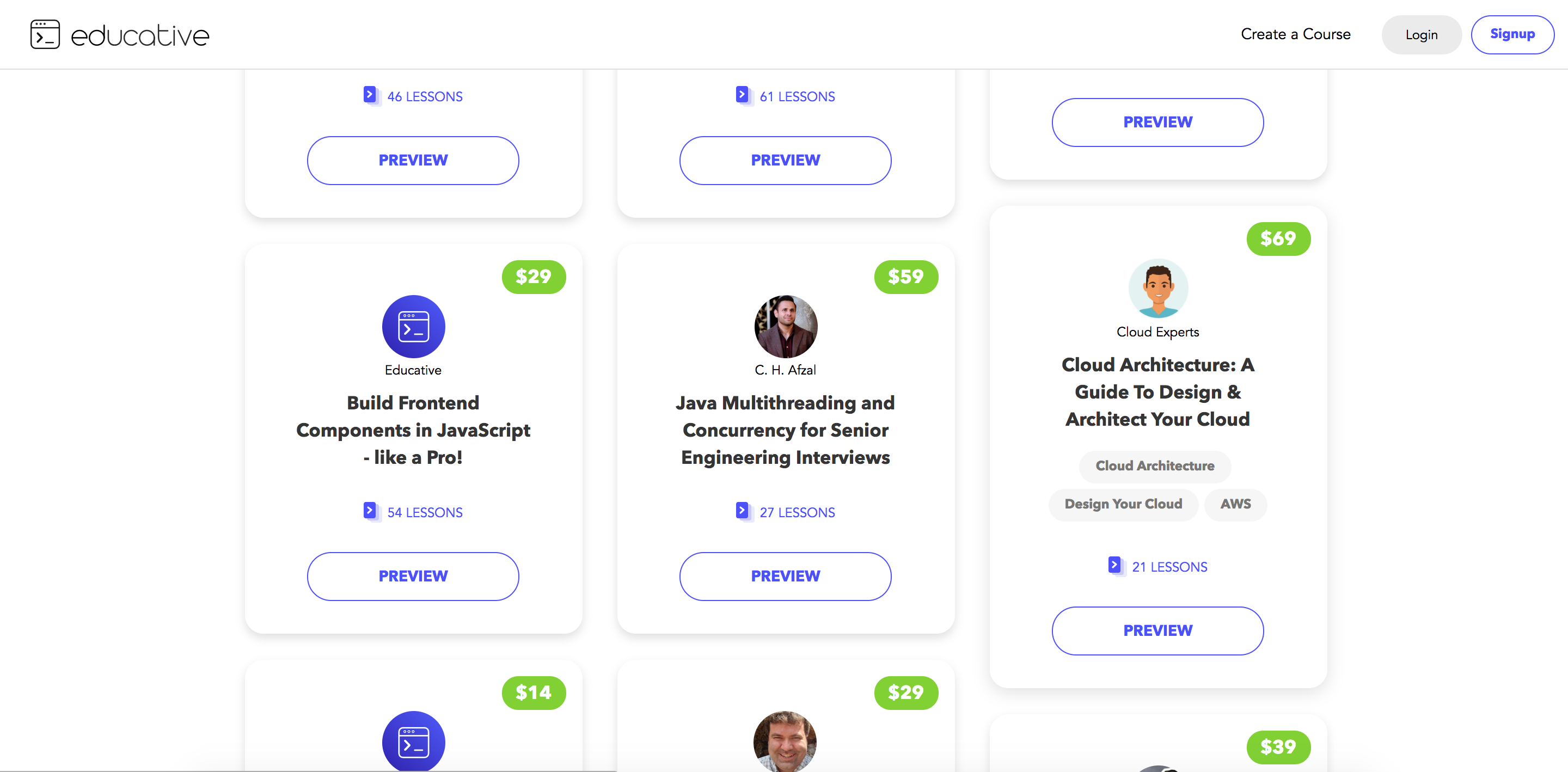This screenshot has height=772, width=1568.
Task: Click the Cloud Experts cartoon avatar
Action: [1157, 289]
